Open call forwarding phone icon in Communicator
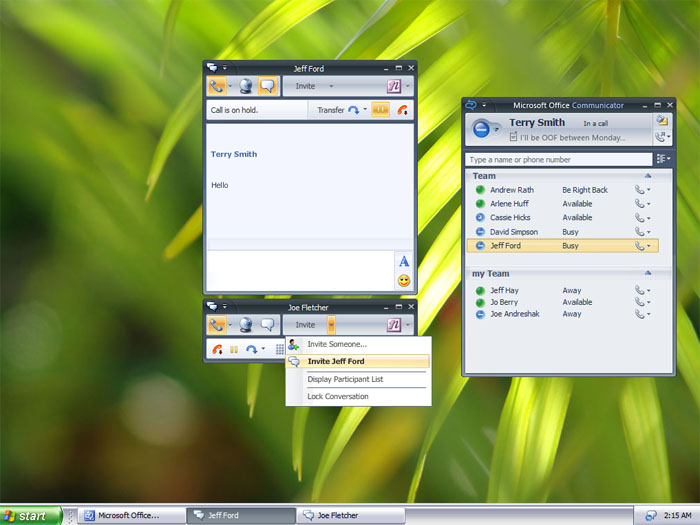700x525 pixels. [662, 137]
